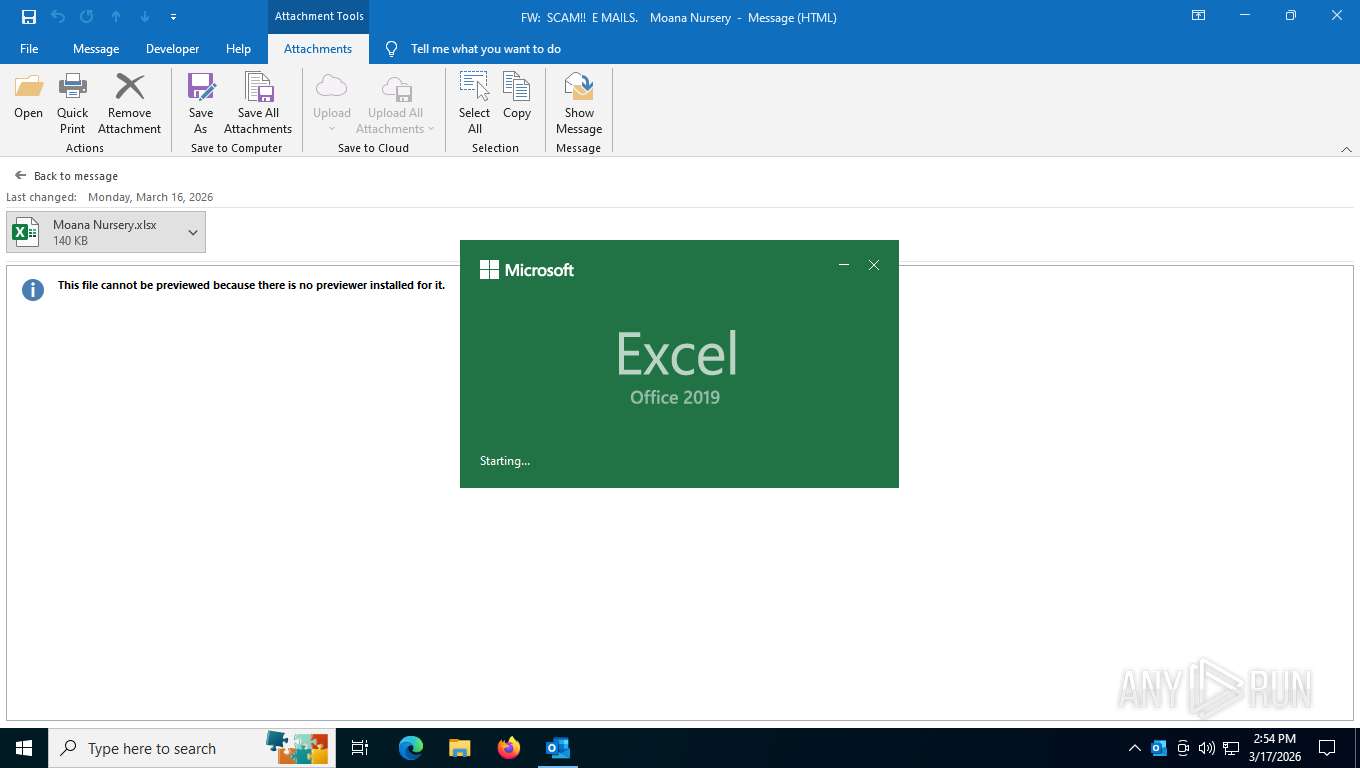Viewport: 1360px width, 768px height.
Task: Open Ribbon Display Options button
Action: pyautogui.click(x=1198, y=16)
